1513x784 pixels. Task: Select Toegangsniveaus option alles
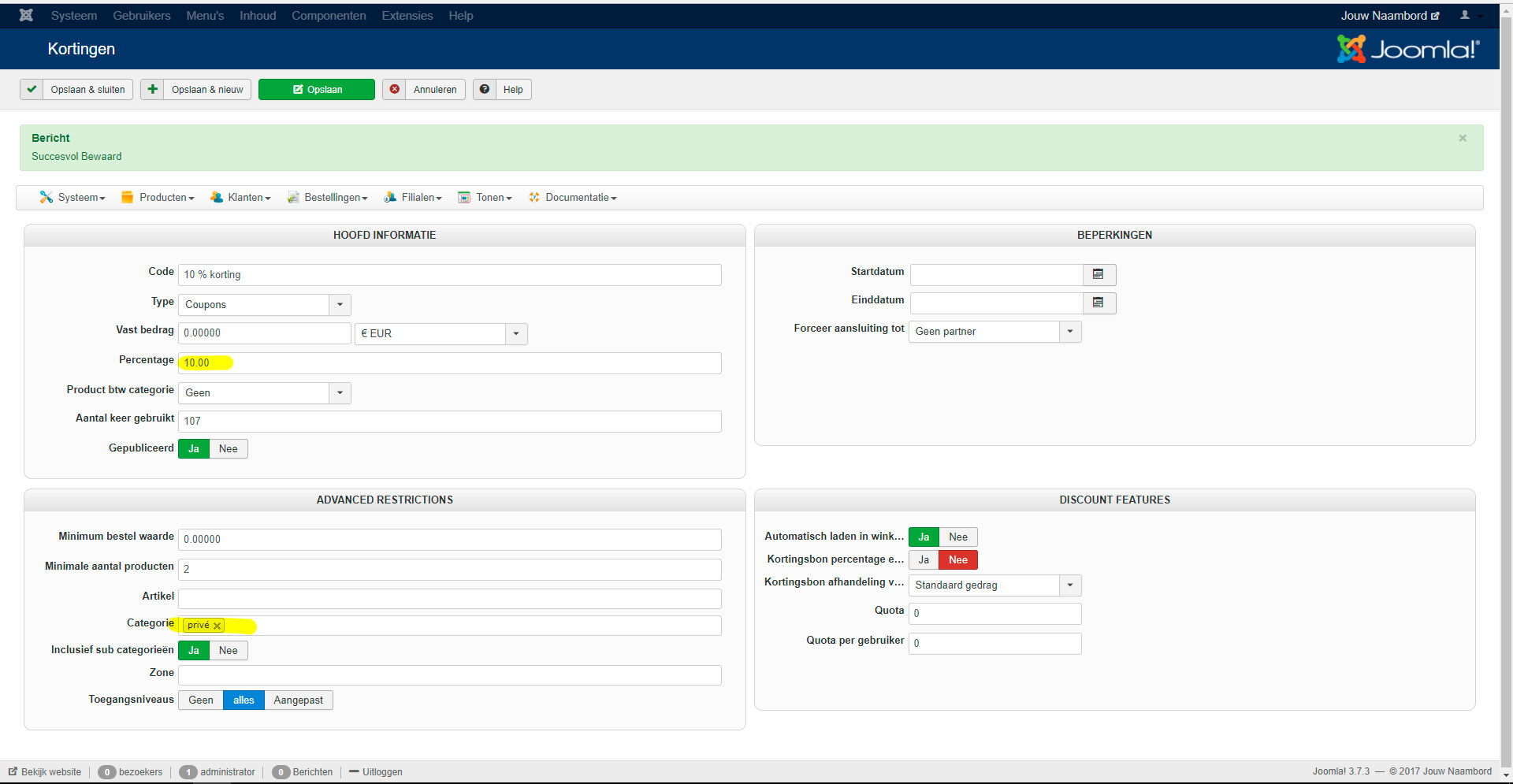(243, 700)
